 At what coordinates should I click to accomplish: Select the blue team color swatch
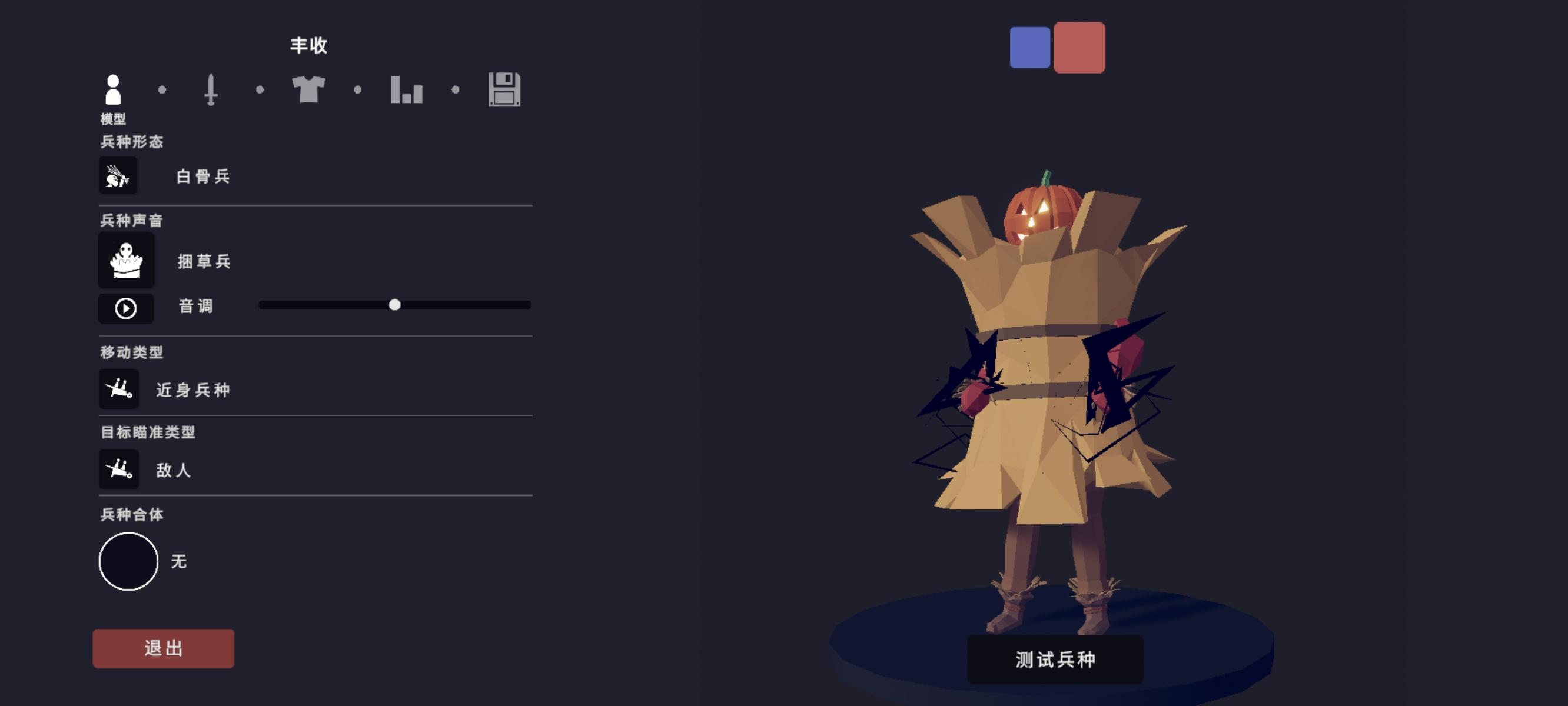(1029, 48)
